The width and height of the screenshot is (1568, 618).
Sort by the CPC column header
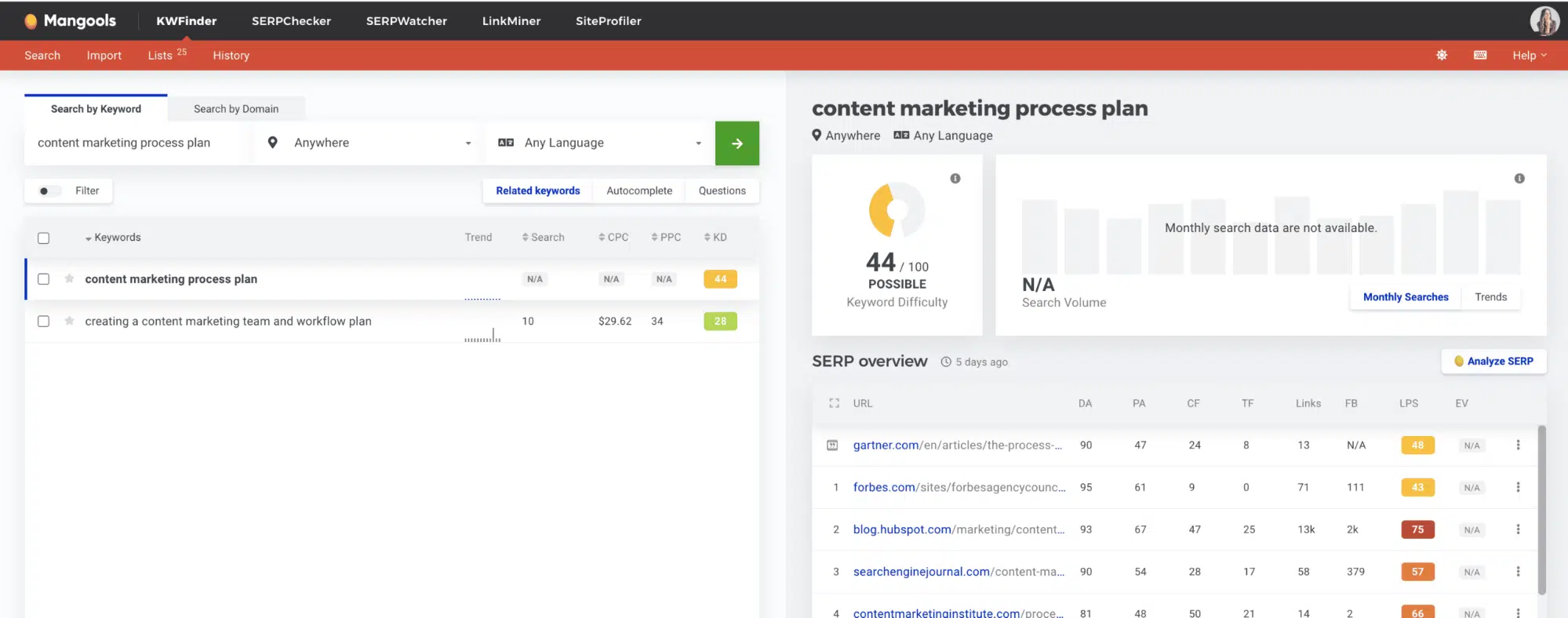tap(613, 238)
